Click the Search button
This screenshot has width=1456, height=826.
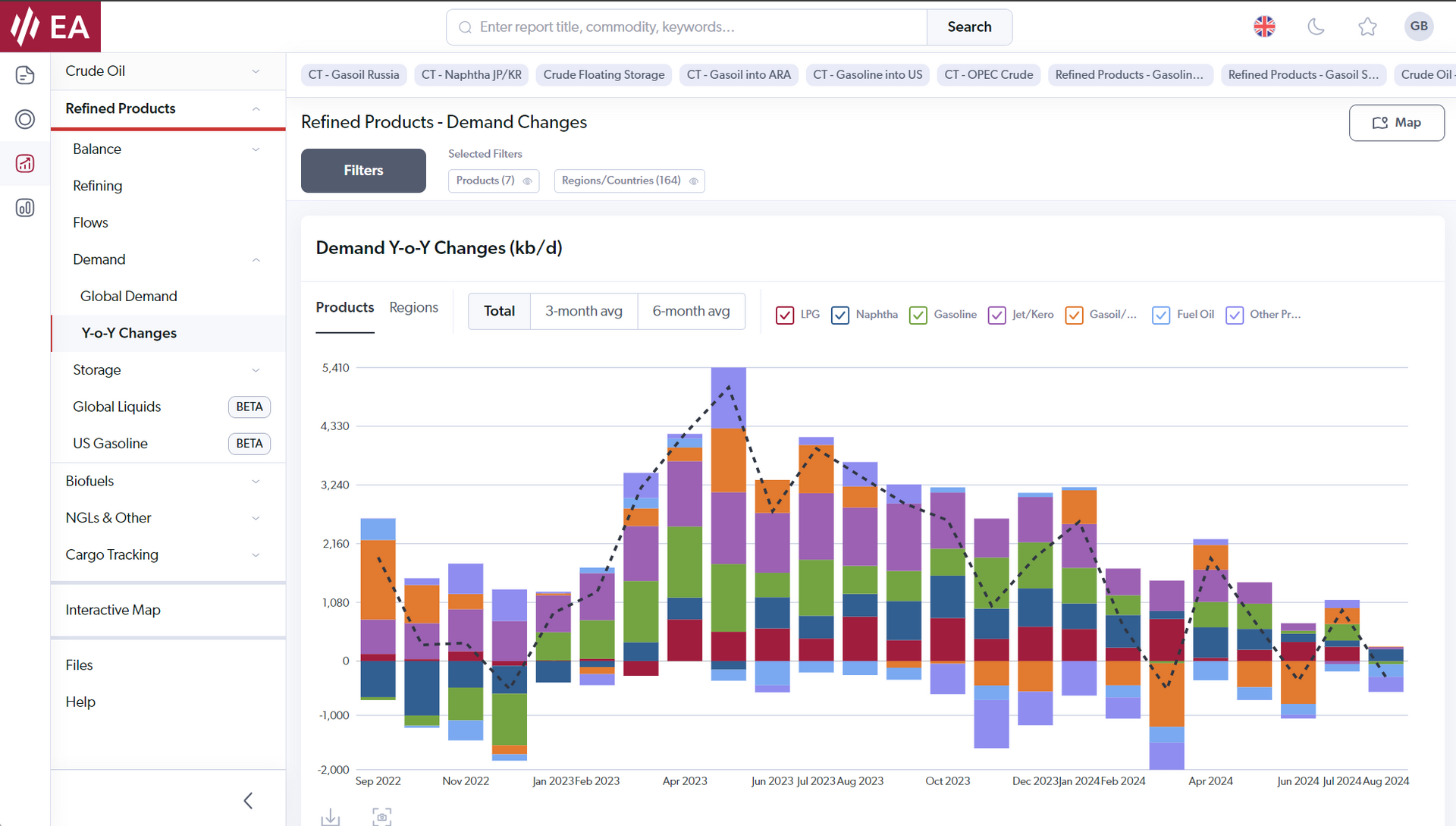point(969,27)
